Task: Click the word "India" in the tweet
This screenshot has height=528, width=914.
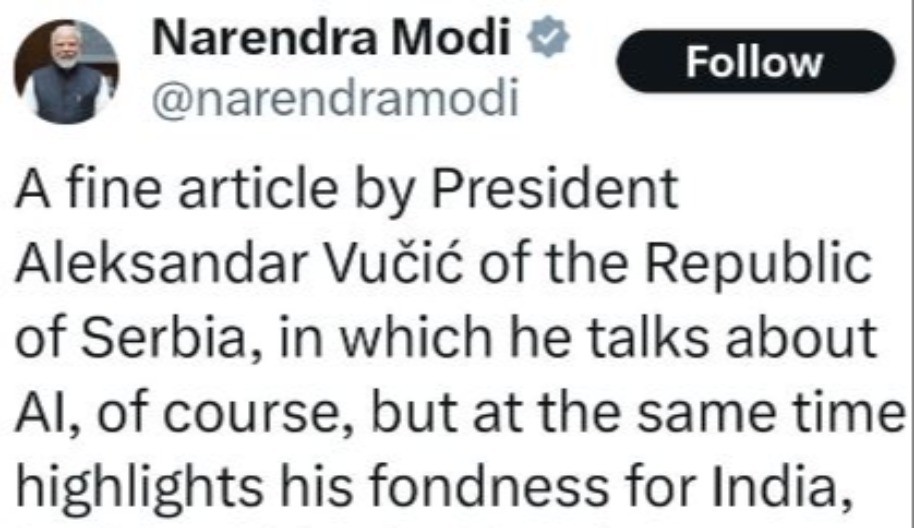Action: click(801, 483)
